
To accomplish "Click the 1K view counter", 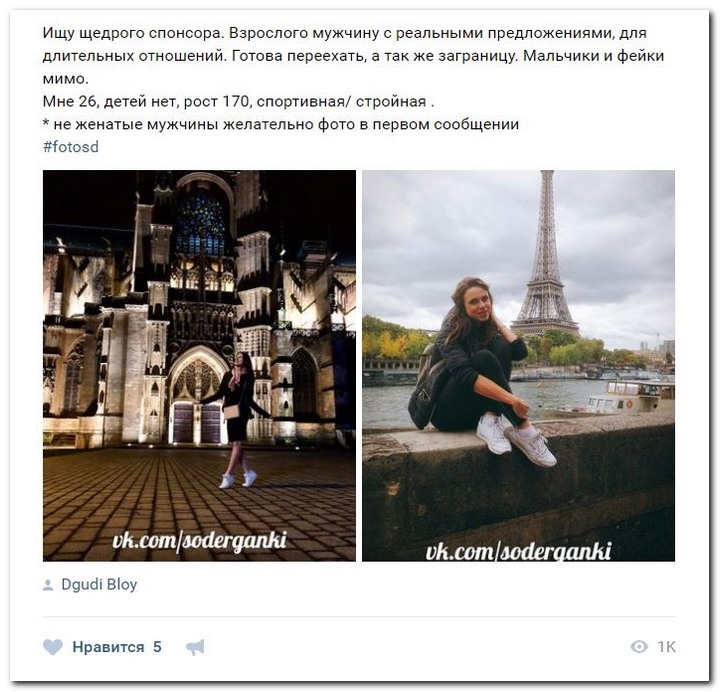I will click(666, 647).
